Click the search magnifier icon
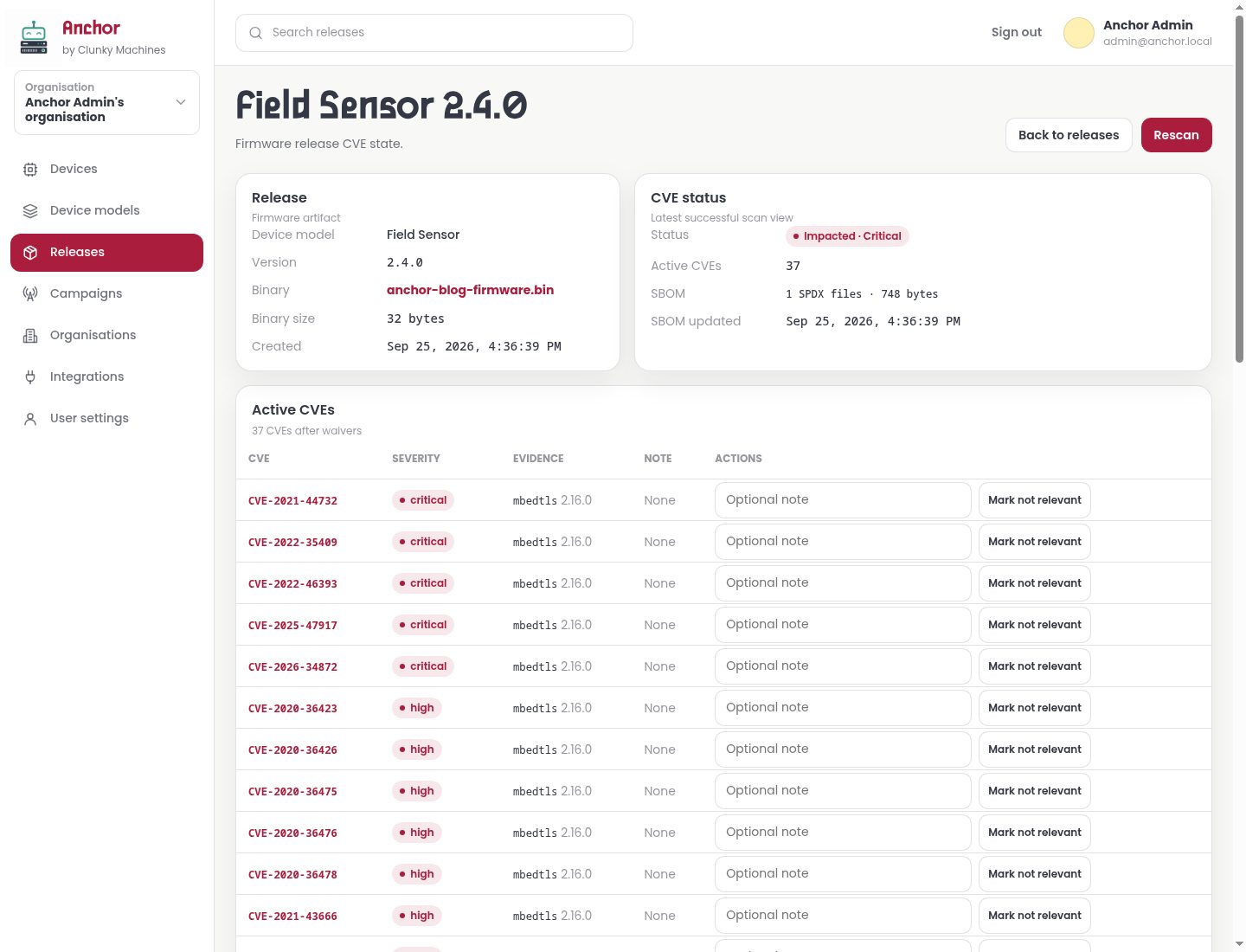 click(255, 33)
